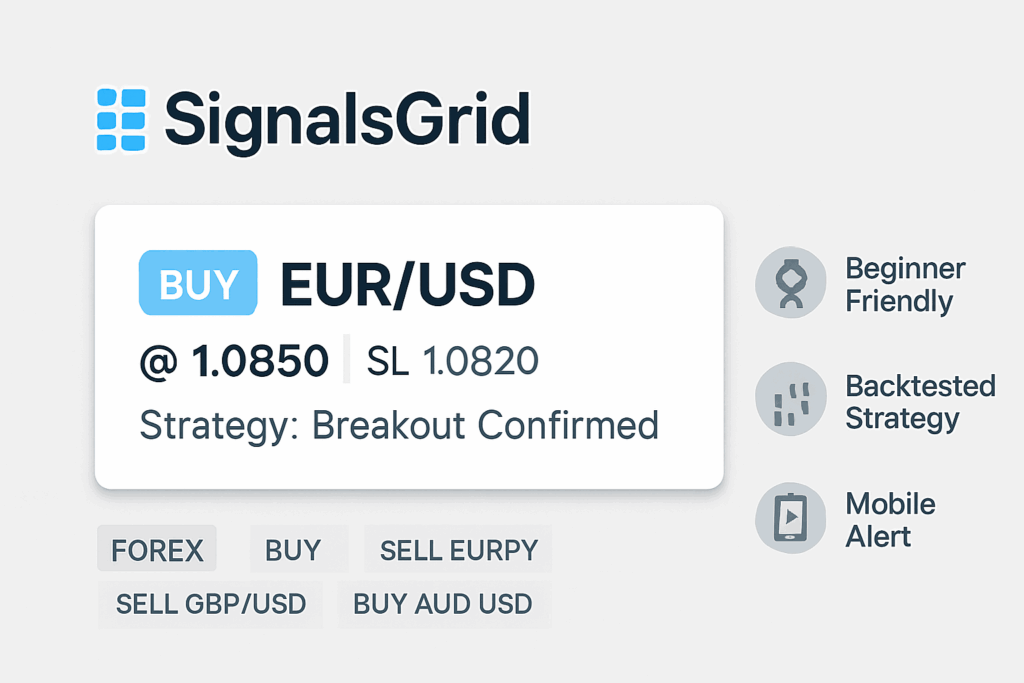Click the Backtested Strategy circular icon
1024x683 pixels.
790,399
